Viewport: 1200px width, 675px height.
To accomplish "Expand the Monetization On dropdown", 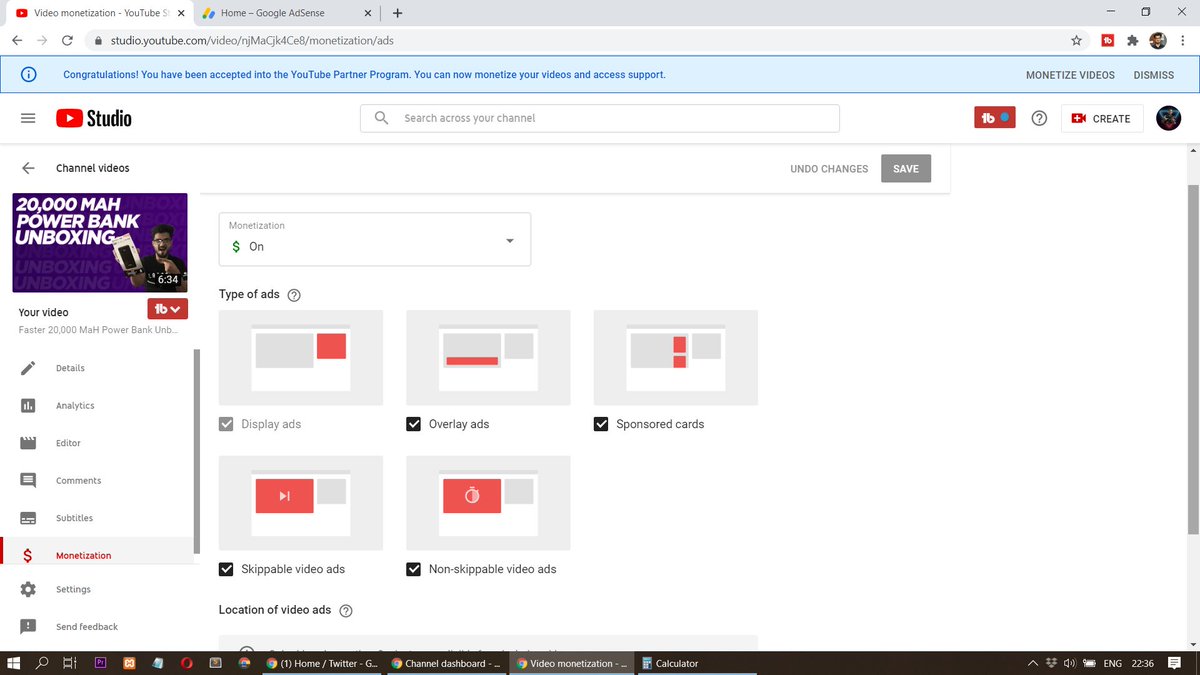I will [375, 239].
